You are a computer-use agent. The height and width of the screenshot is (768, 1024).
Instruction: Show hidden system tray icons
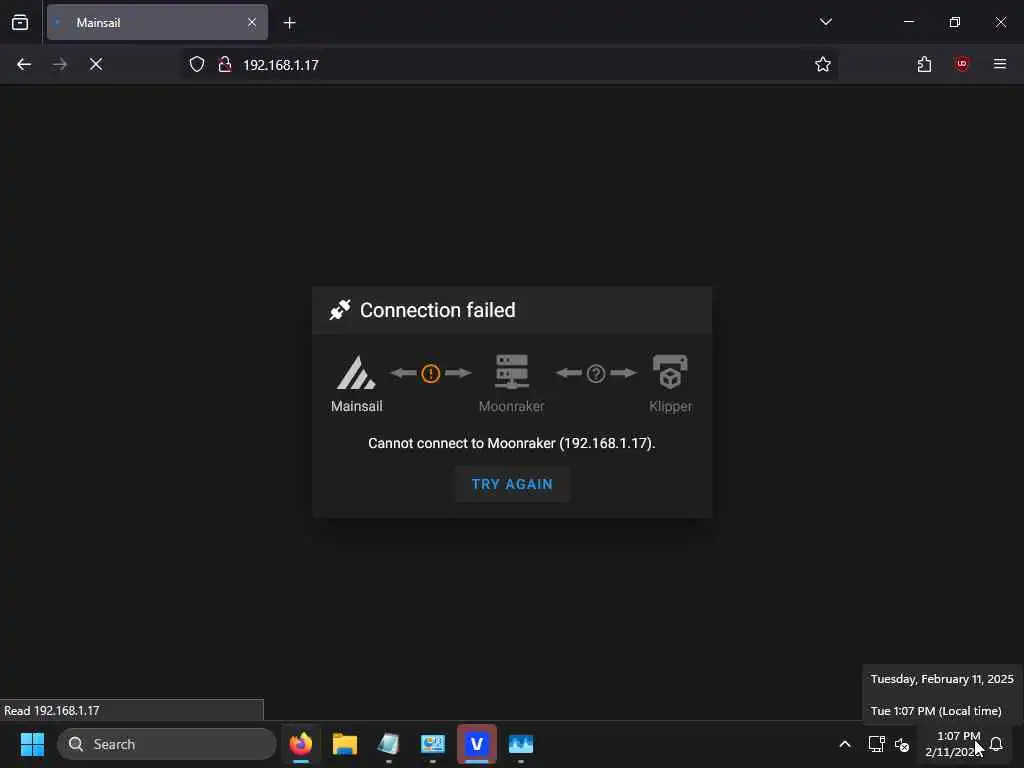pos(844,744)
